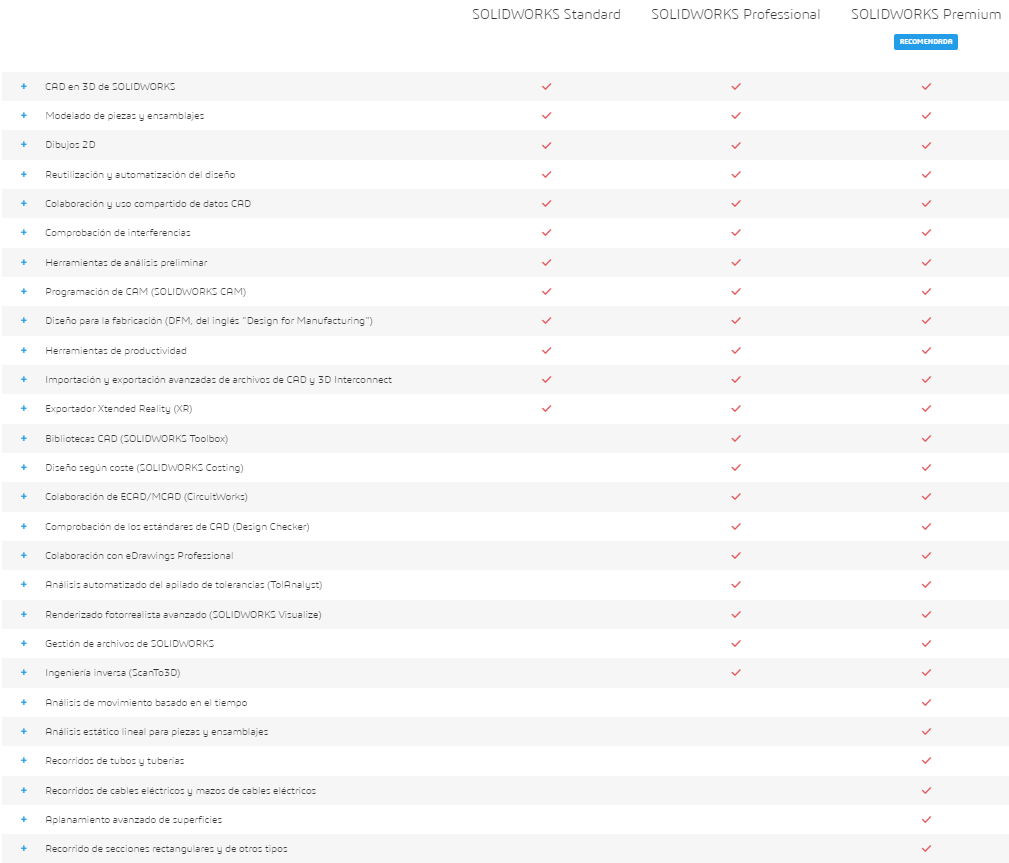
Task: Click the 'Recorridos de tubos y tuberías' label
Action: click(115, 761)
